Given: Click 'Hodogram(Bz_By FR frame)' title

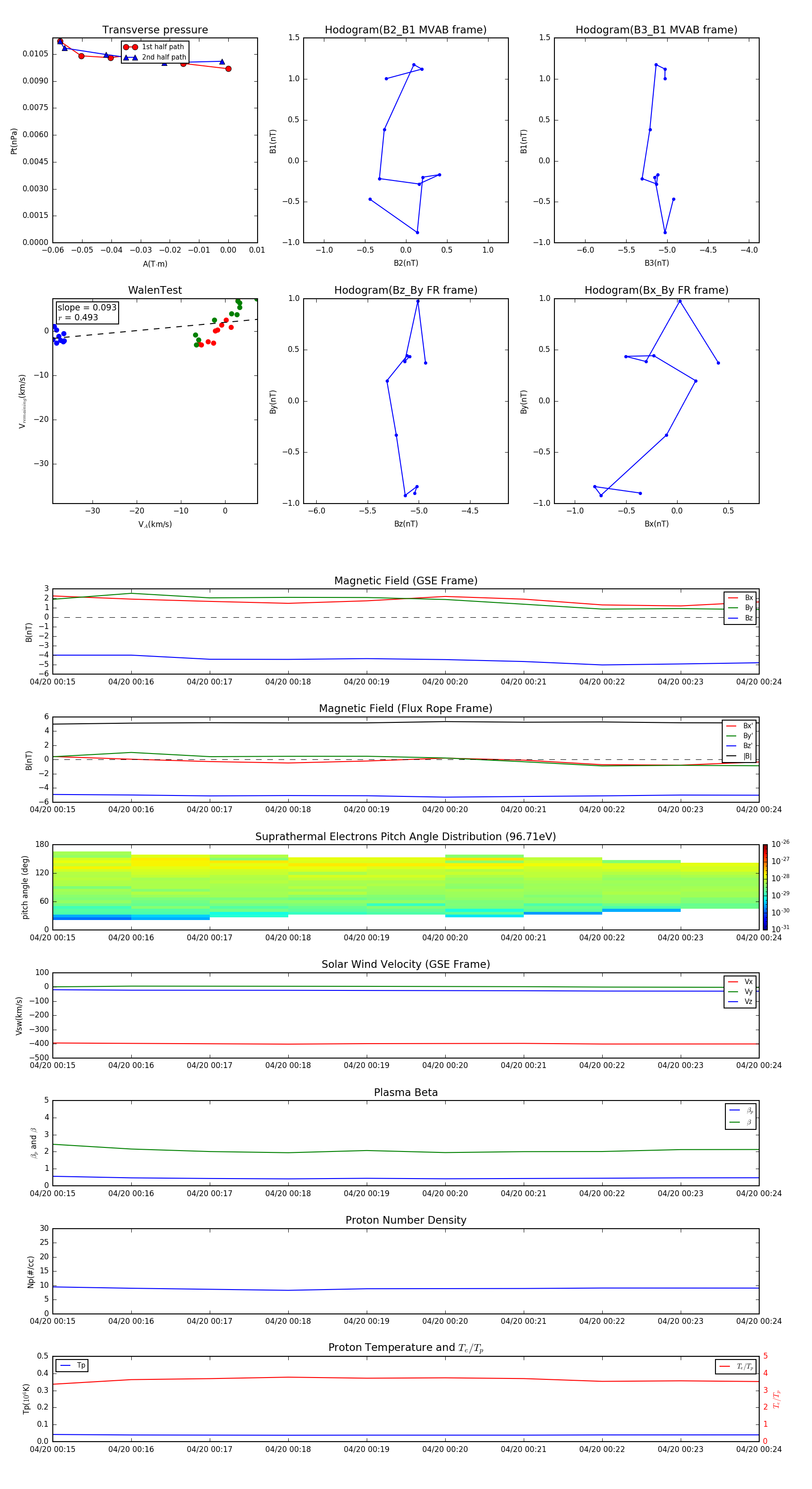Looking at the screenshot, I should 406,290.
